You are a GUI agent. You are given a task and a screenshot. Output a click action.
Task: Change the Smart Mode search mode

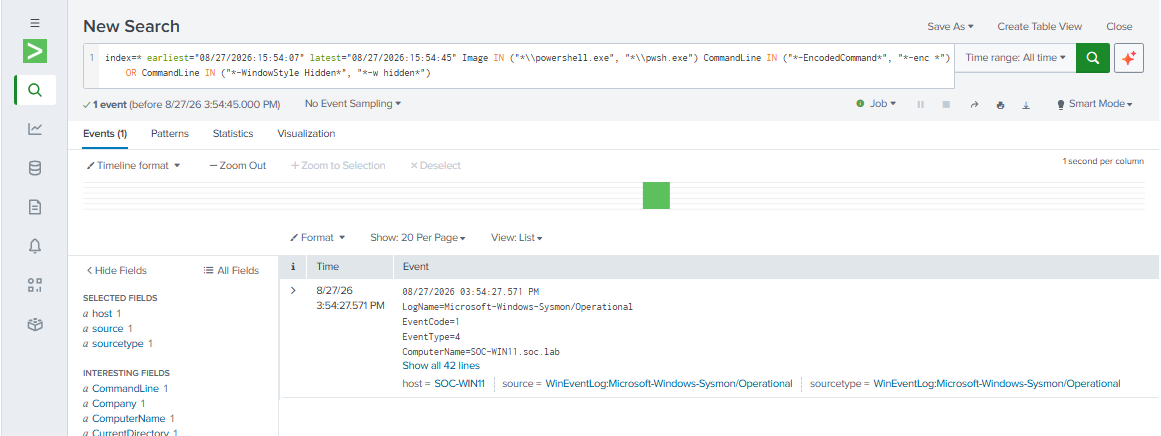point(1094,104)
